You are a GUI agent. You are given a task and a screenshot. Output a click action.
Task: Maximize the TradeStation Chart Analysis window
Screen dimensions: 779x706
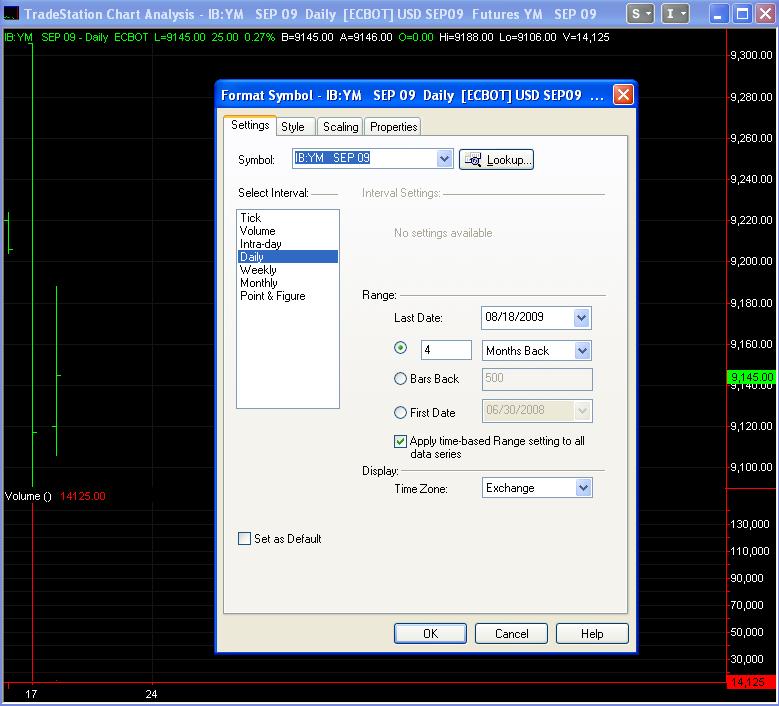pyautogui.click(x=742, y=14)
